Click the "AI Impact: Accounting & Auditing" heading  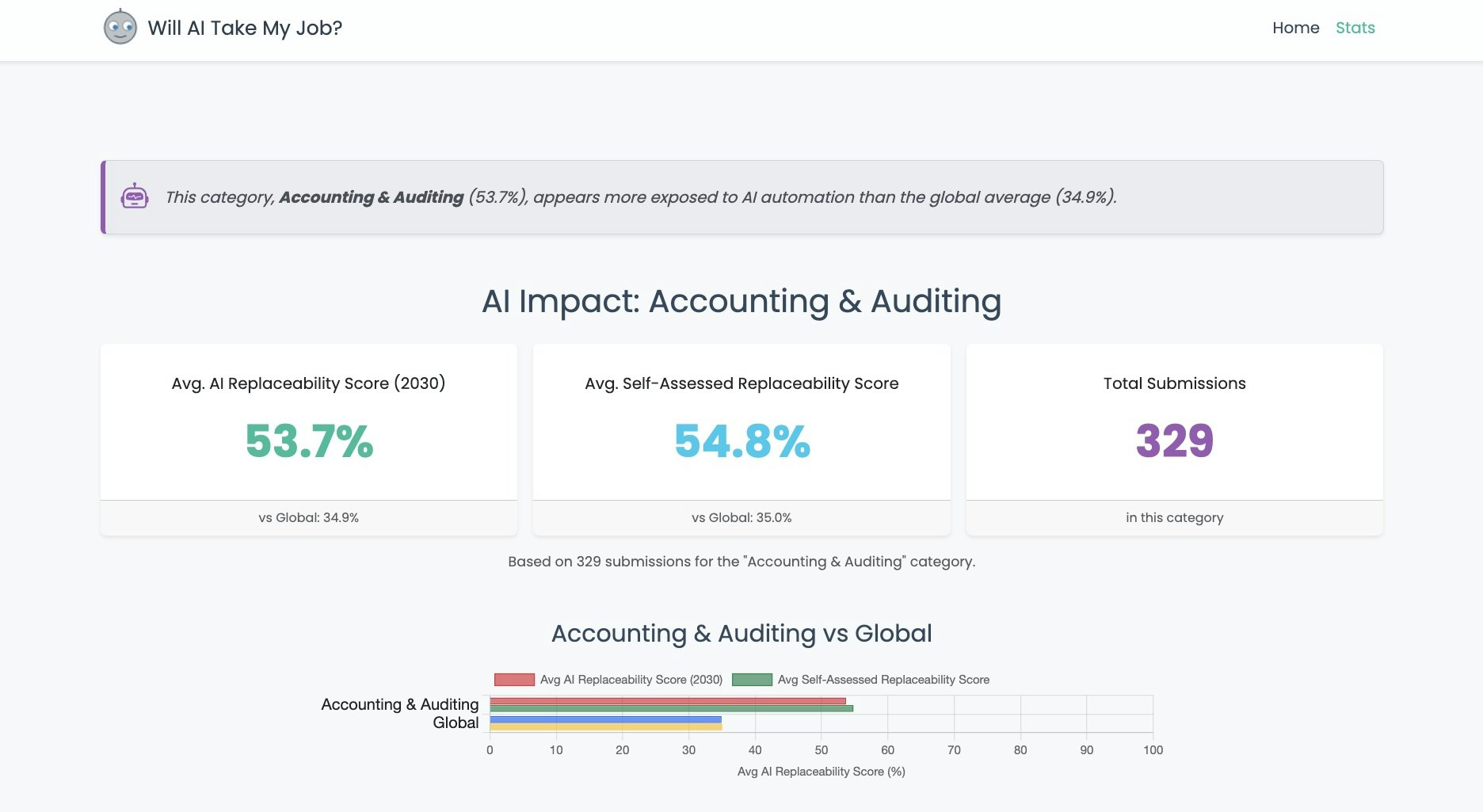pos(741,301)
